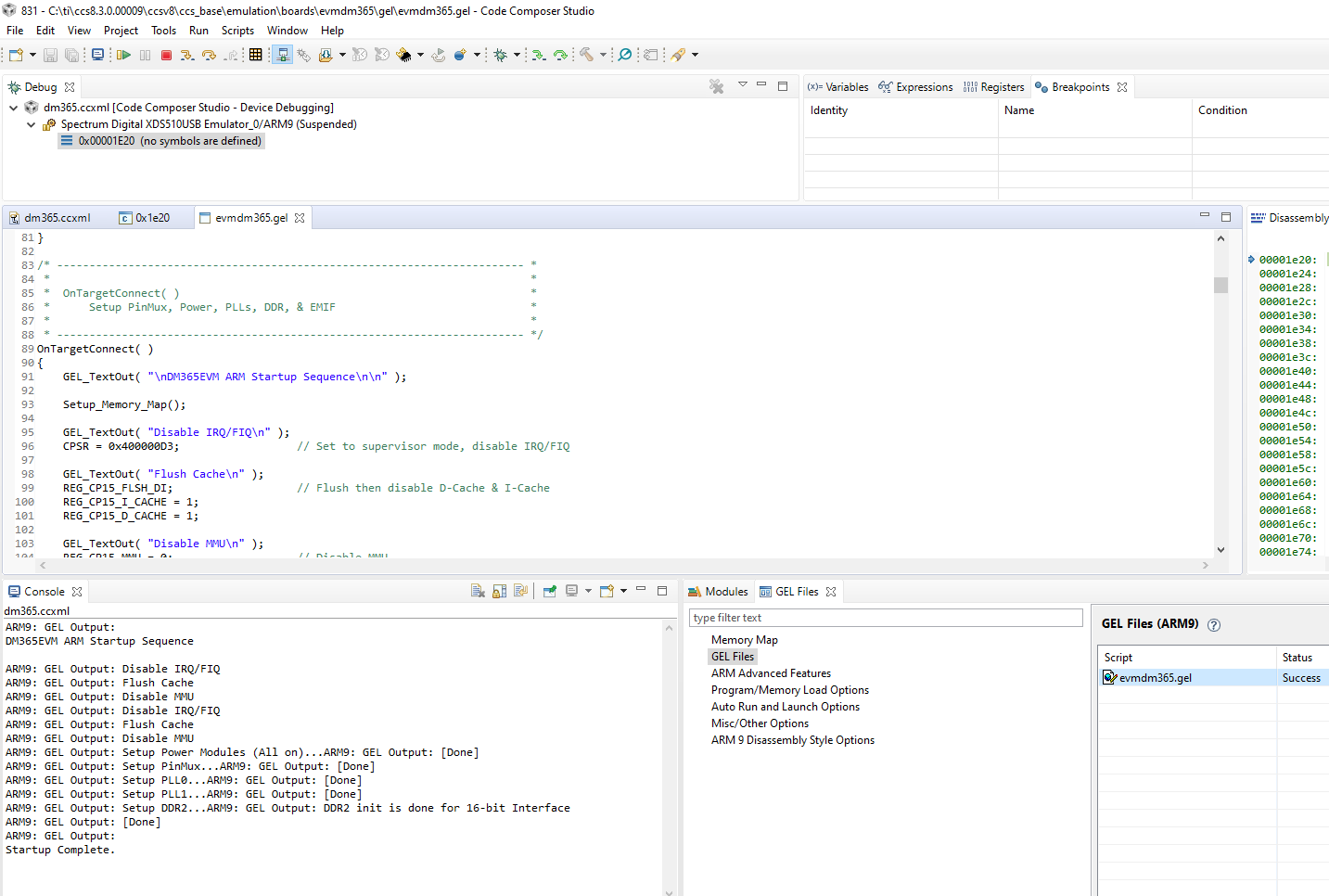Image resolution: width=1329 pixels, height=896 pixels.
Task: Click the New Breakpoint blue ball icon
Action: (x=460, y=55)
